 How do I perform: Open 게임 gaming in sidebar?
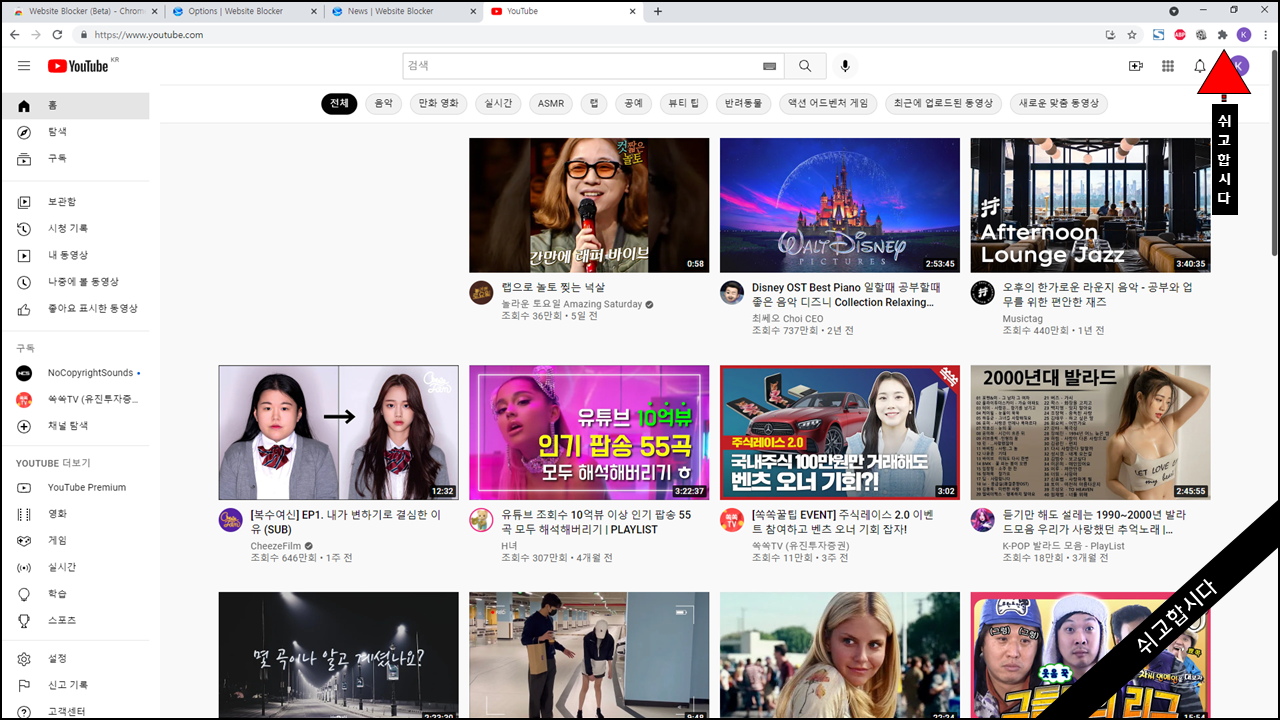point(75,540)
